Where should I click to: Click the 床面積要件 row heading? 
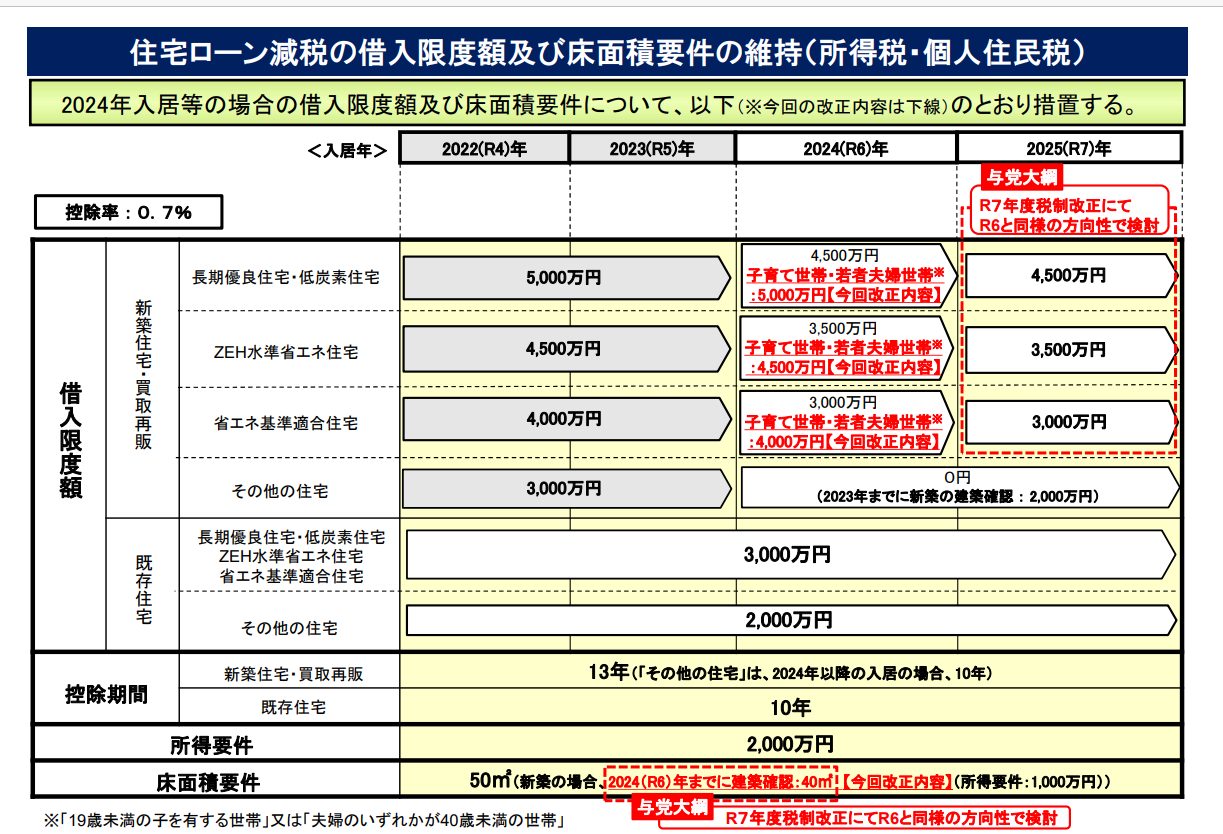[x=216, y=781]
